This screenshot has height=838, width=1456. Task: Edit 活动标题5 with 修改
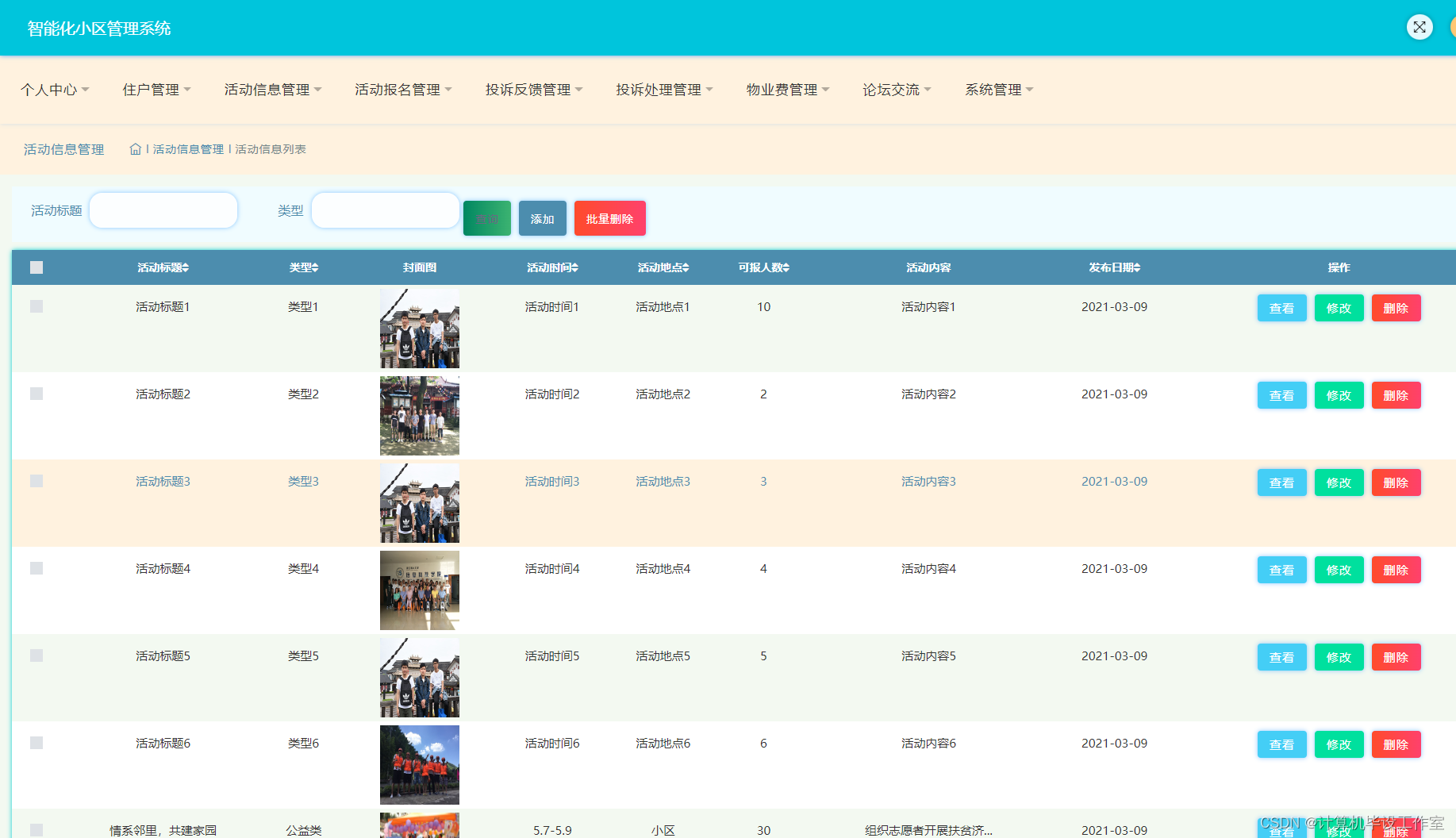[1339, 657]
